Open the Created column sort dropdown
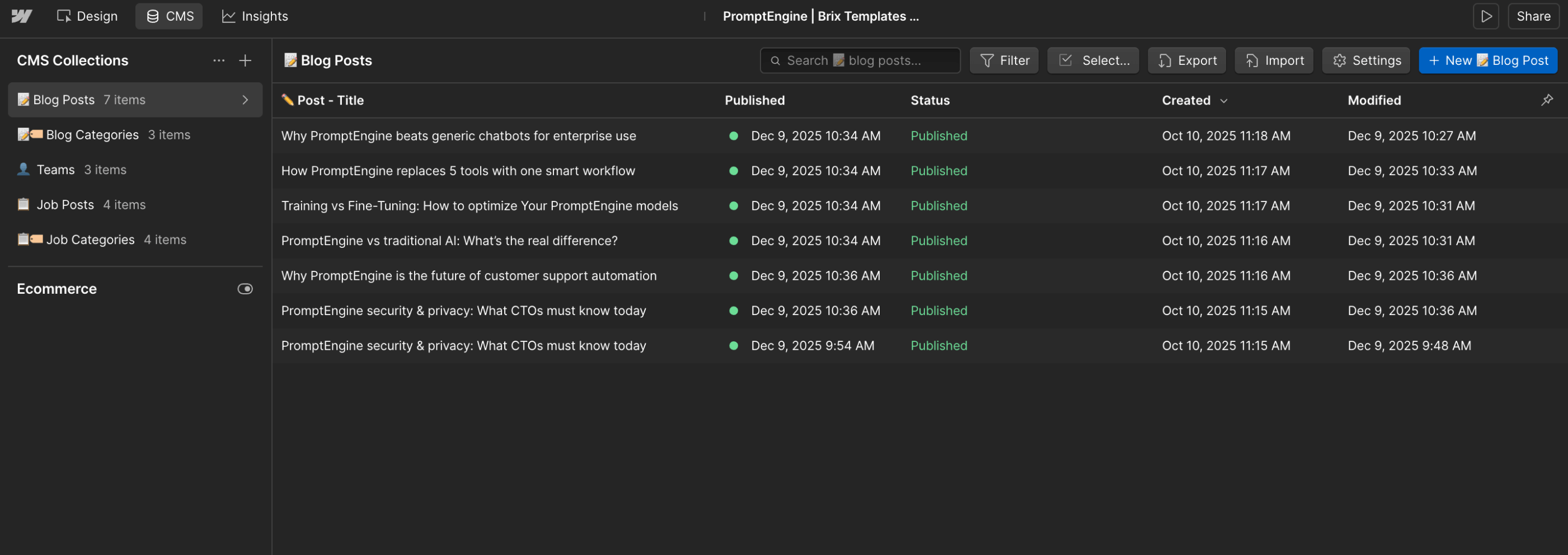The width and height of the screenshot is (1568, 555). pos(1224,100)
